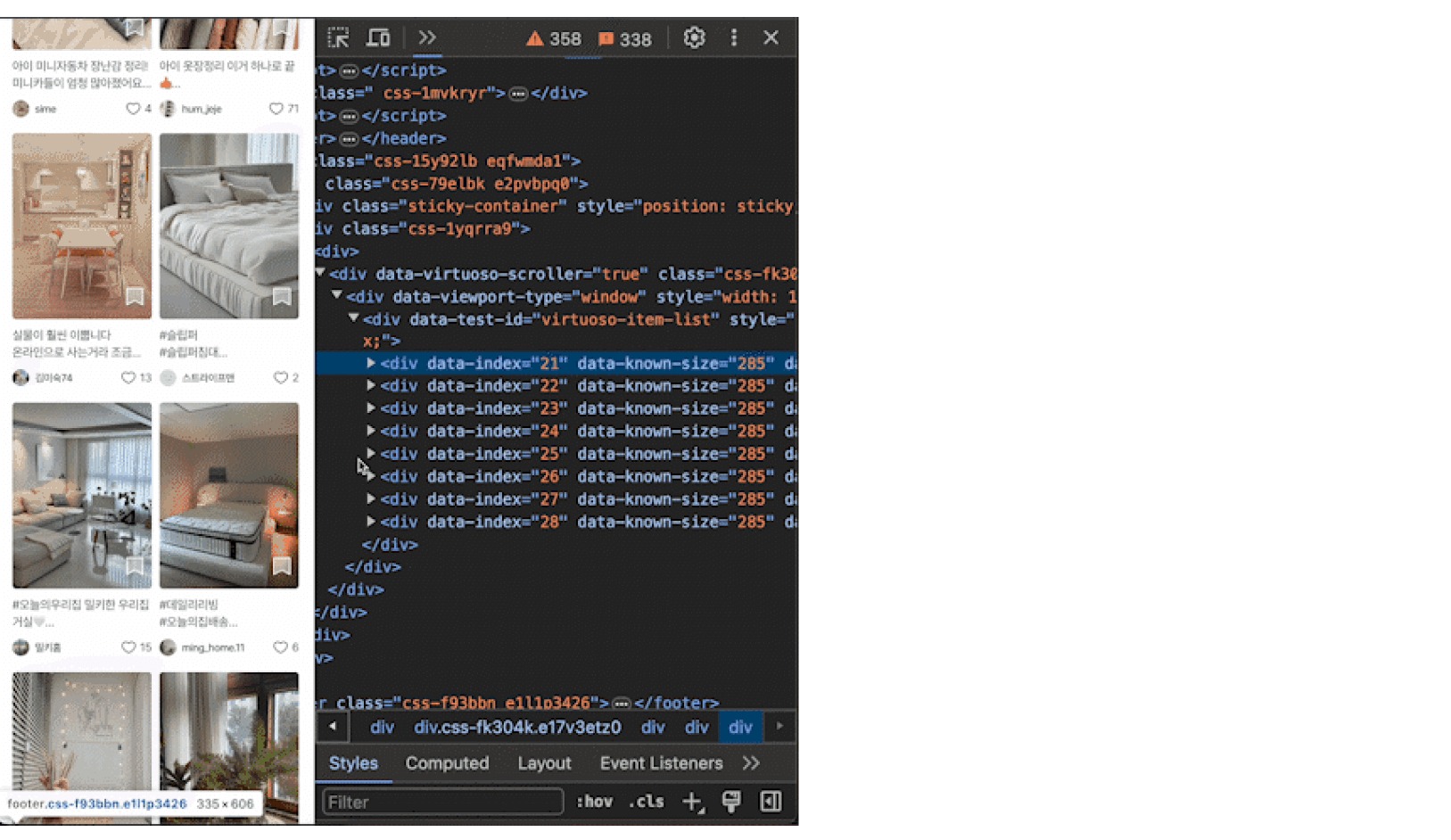Show more DevTools panels using the top chevrons
Viewport: 1451px width, 840px height.
(x=427, y=37)
